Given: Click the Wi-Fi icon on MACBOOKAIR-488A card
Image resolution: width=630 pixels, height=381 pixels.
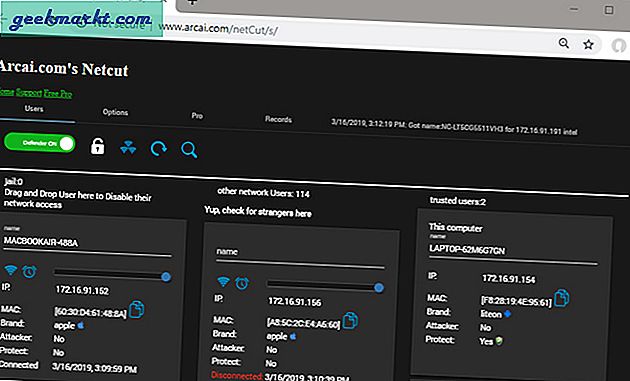Looking at the screenshot, I should [x=10, y=270].
